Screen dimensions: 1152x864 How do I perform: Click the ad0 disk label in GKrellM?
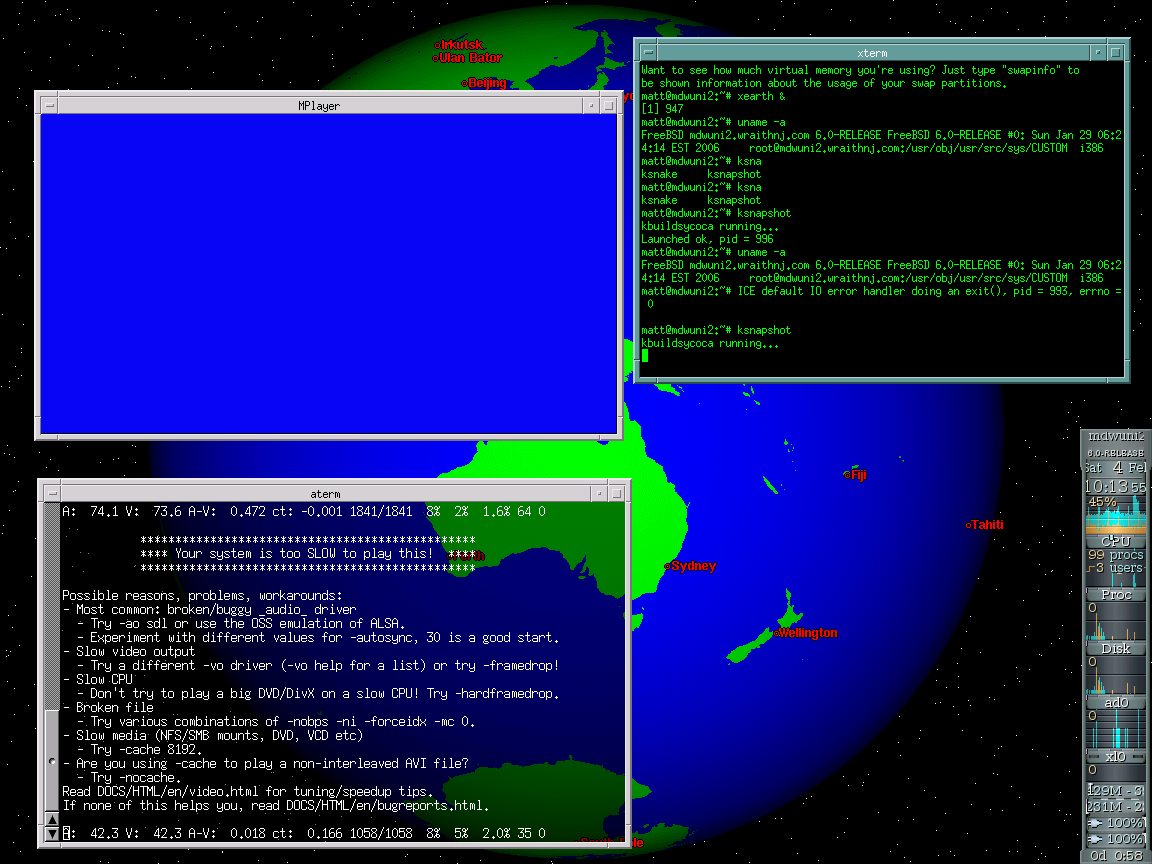click(x=1115, y=702)
